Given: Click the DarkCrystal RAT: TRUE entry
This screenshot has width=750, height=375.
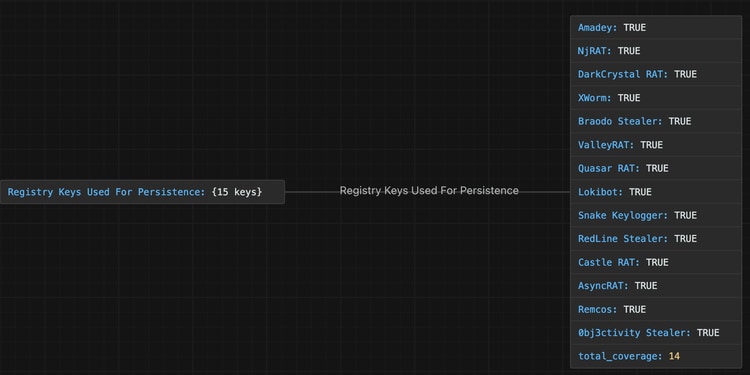Looking at the screenshot, I should point(656,74).
